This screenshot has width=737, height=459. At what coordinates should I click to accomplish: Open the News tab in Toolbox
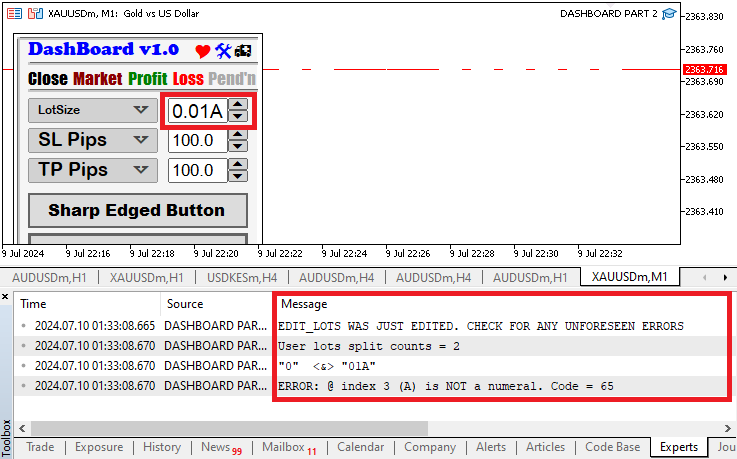tap(221, 447)
